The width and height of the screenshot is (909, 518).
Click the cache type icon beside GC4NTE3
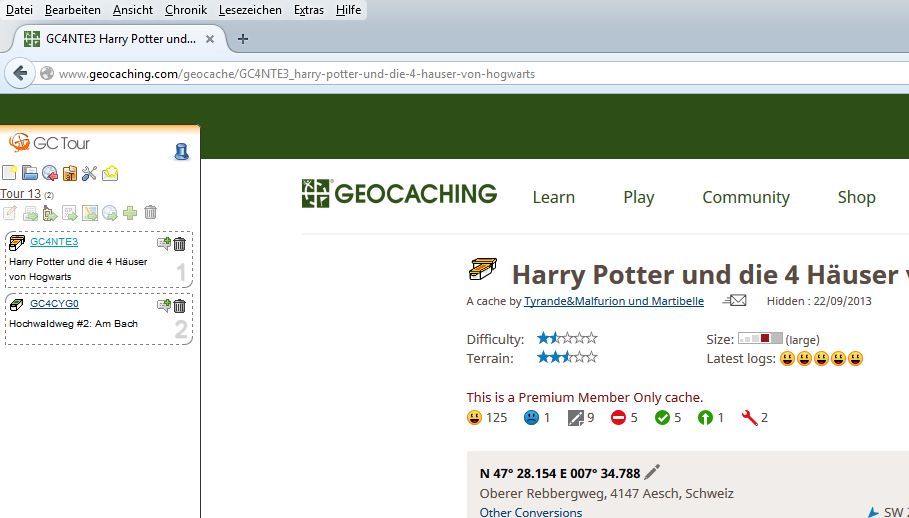tap(17, 242)
